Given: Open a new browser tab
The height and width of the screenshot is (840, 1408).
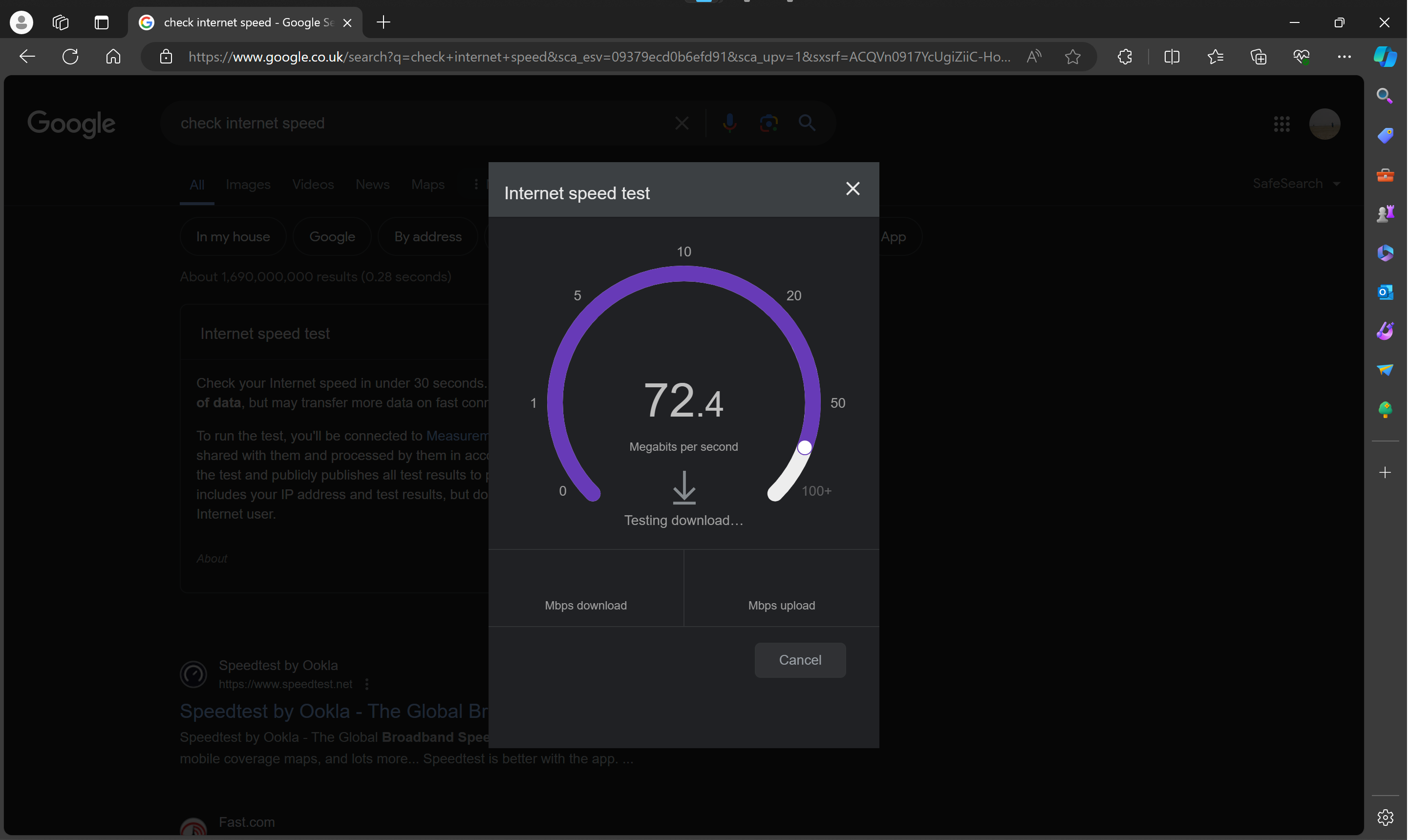Looking at the screenshot, I should pyautogui.click(x=384, y=22).
